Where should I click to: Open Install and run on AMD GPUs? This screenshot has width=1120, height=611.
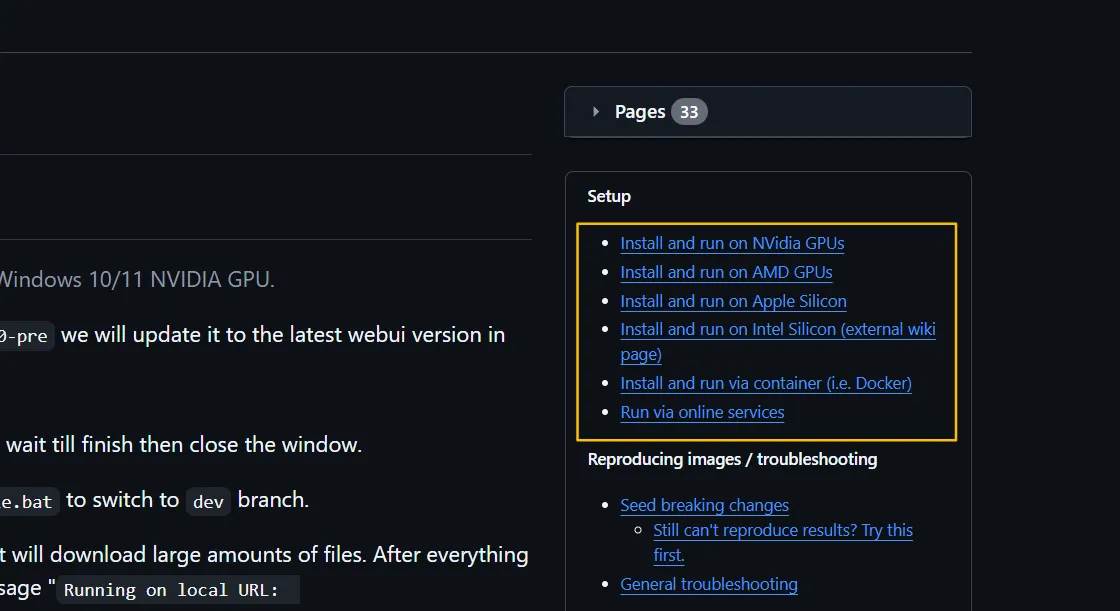[x=726, y=272]
